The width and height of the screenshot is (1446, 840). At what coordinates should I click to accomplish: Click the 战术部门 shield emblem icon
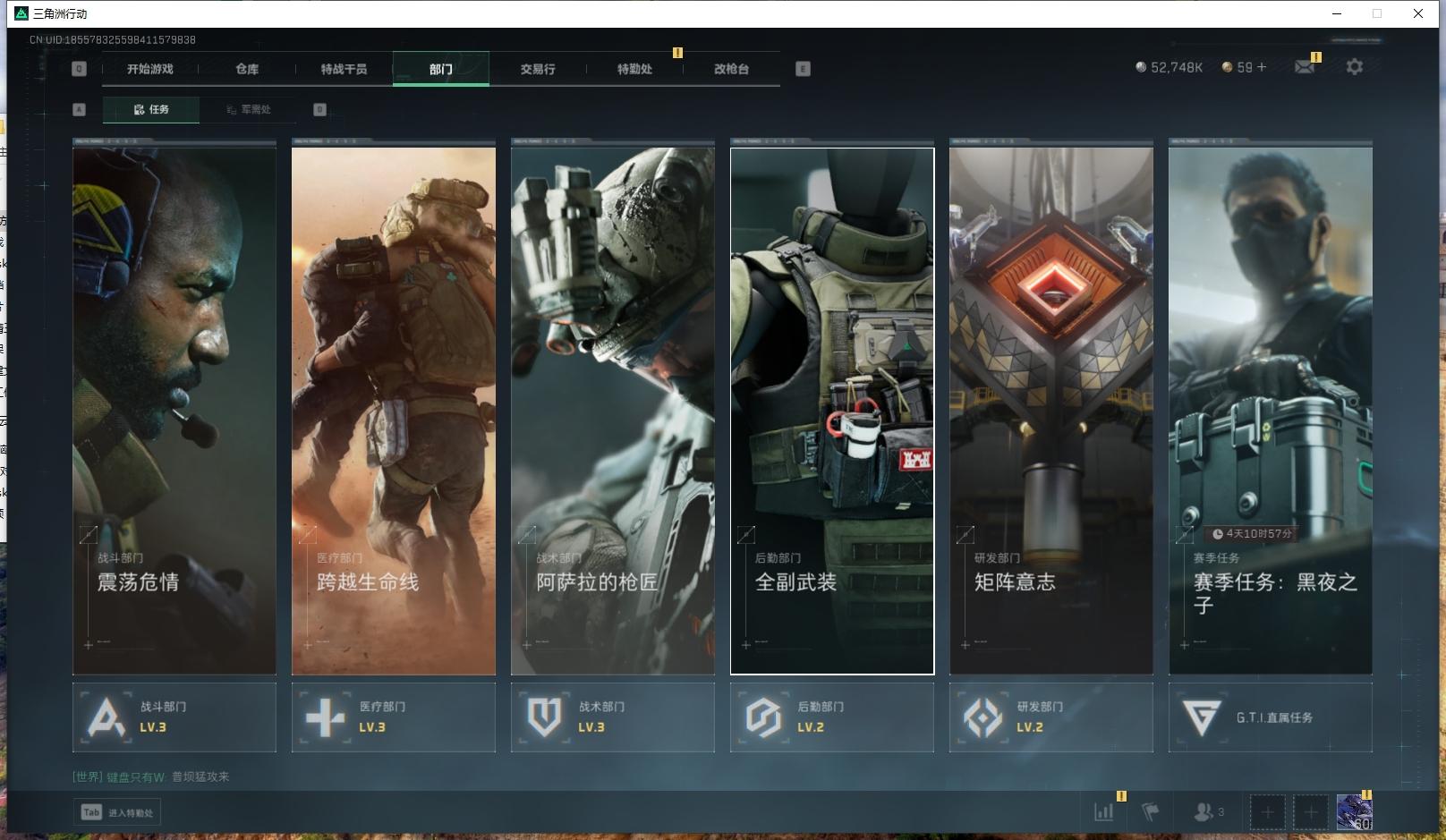click(544, 717)
